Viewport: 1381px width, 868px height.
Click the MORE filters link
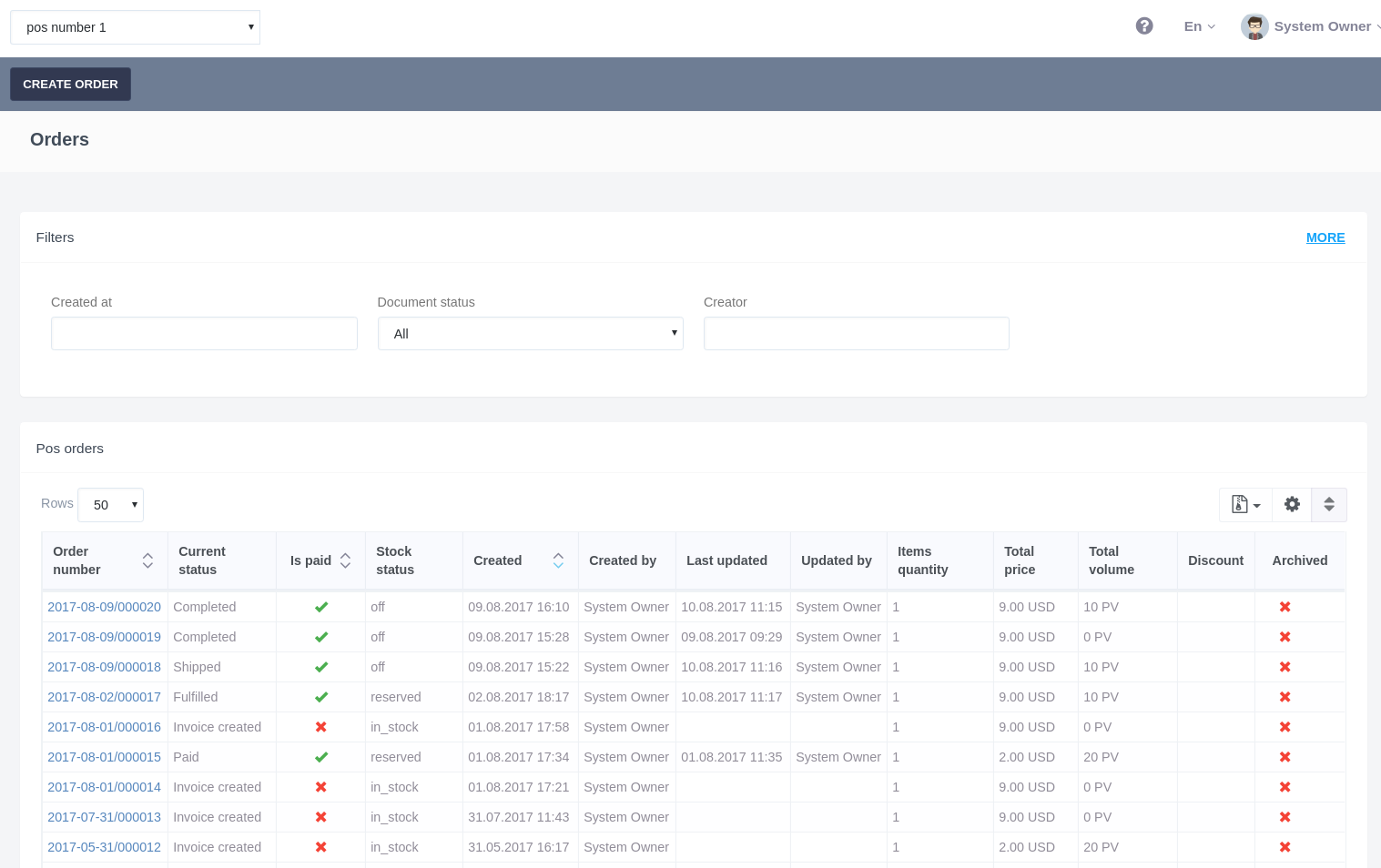1325,237
